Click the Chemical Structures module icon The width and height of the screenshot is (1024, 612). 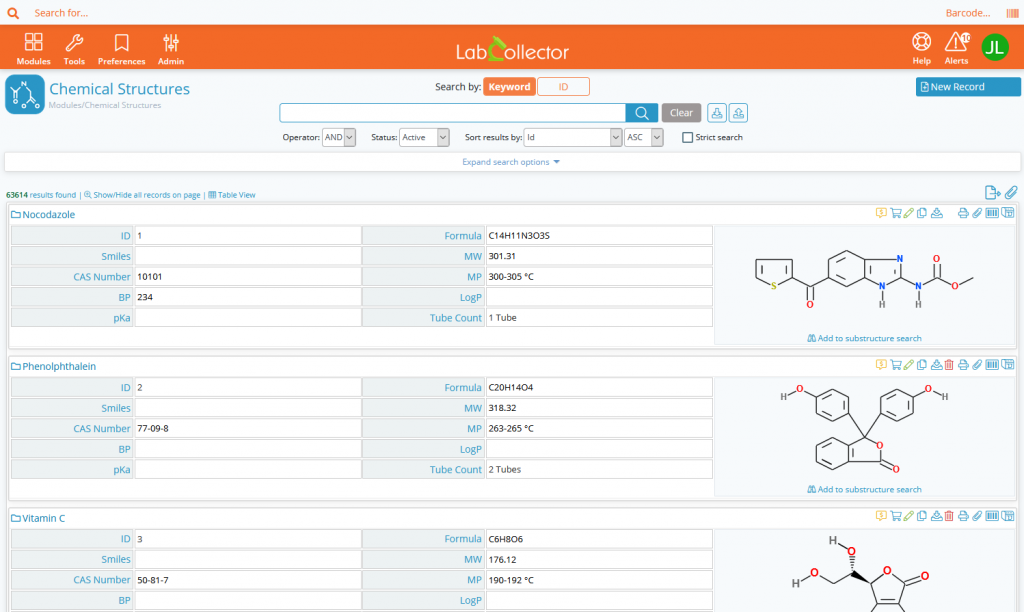25,94
